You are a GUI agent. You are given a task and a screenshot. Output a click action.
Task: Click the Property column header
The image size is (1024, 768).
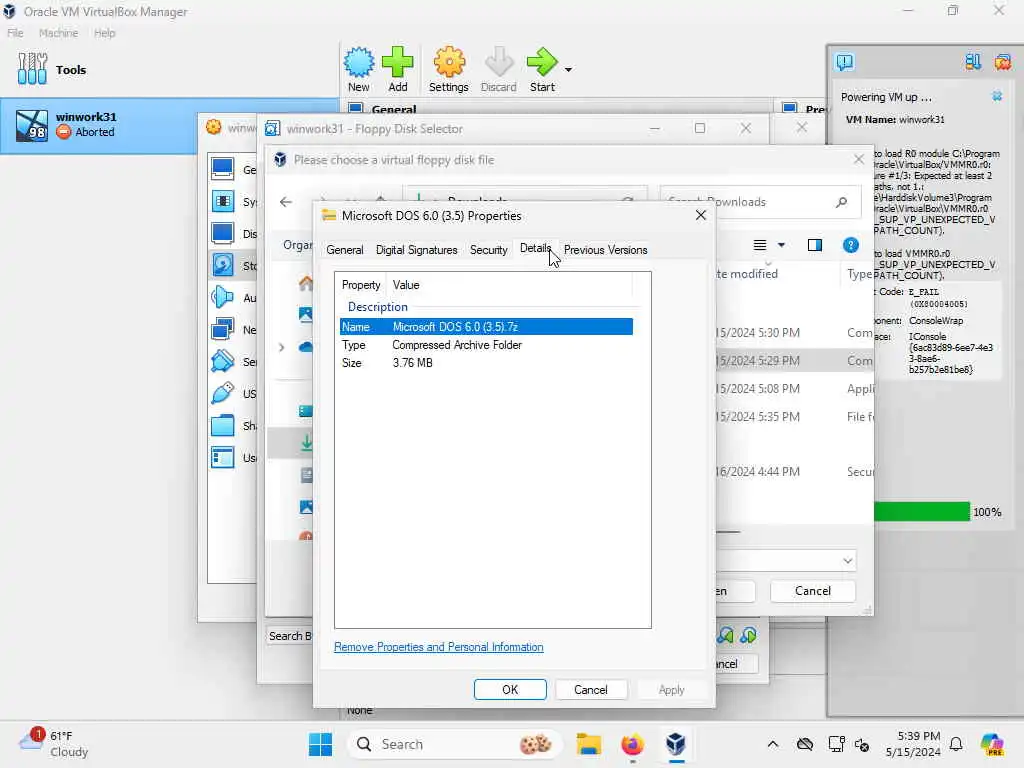click(x=361, y=285)
